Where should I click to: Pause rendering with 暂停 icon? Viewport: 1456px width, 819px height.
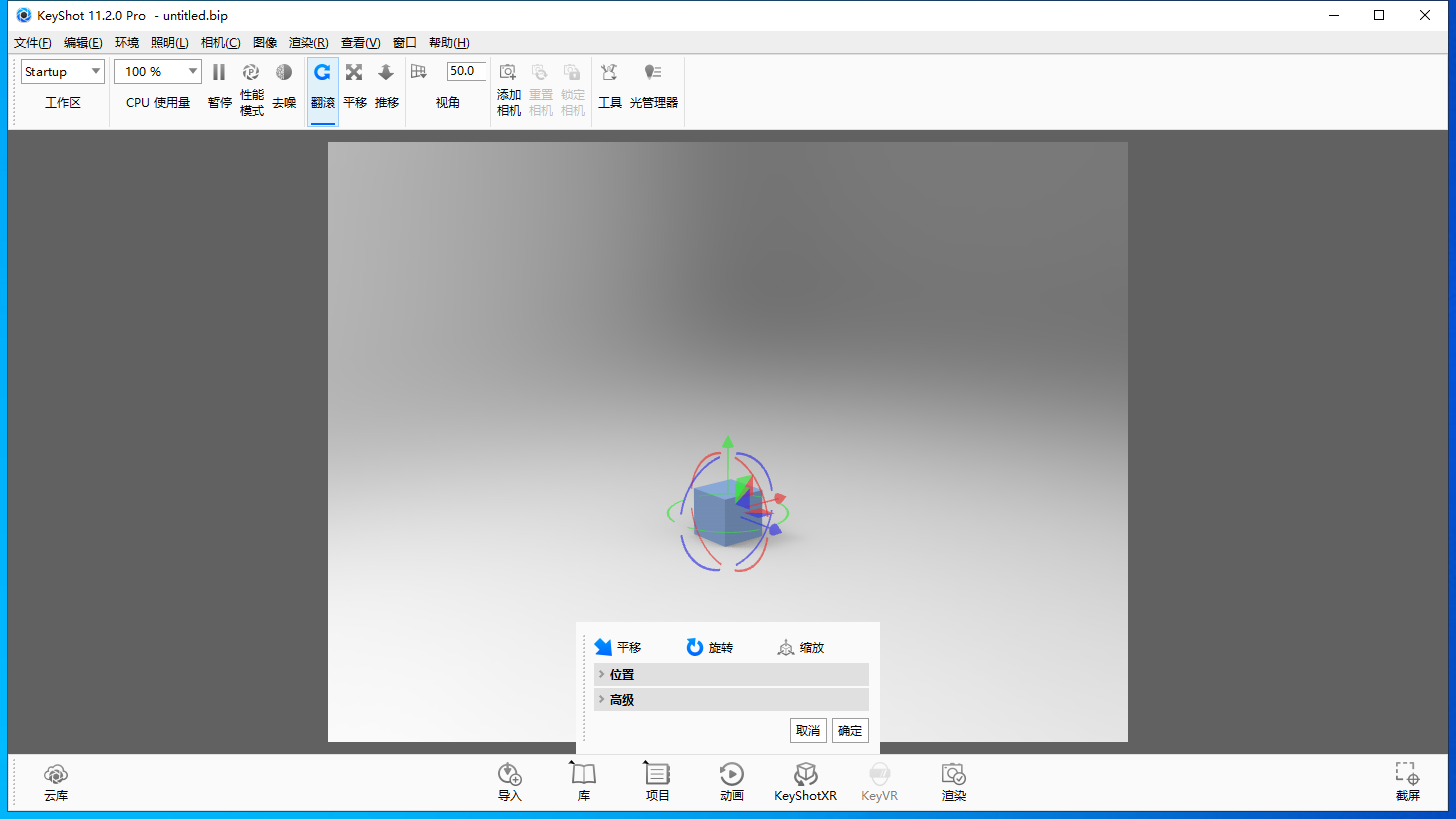click(x=219, y=72)
